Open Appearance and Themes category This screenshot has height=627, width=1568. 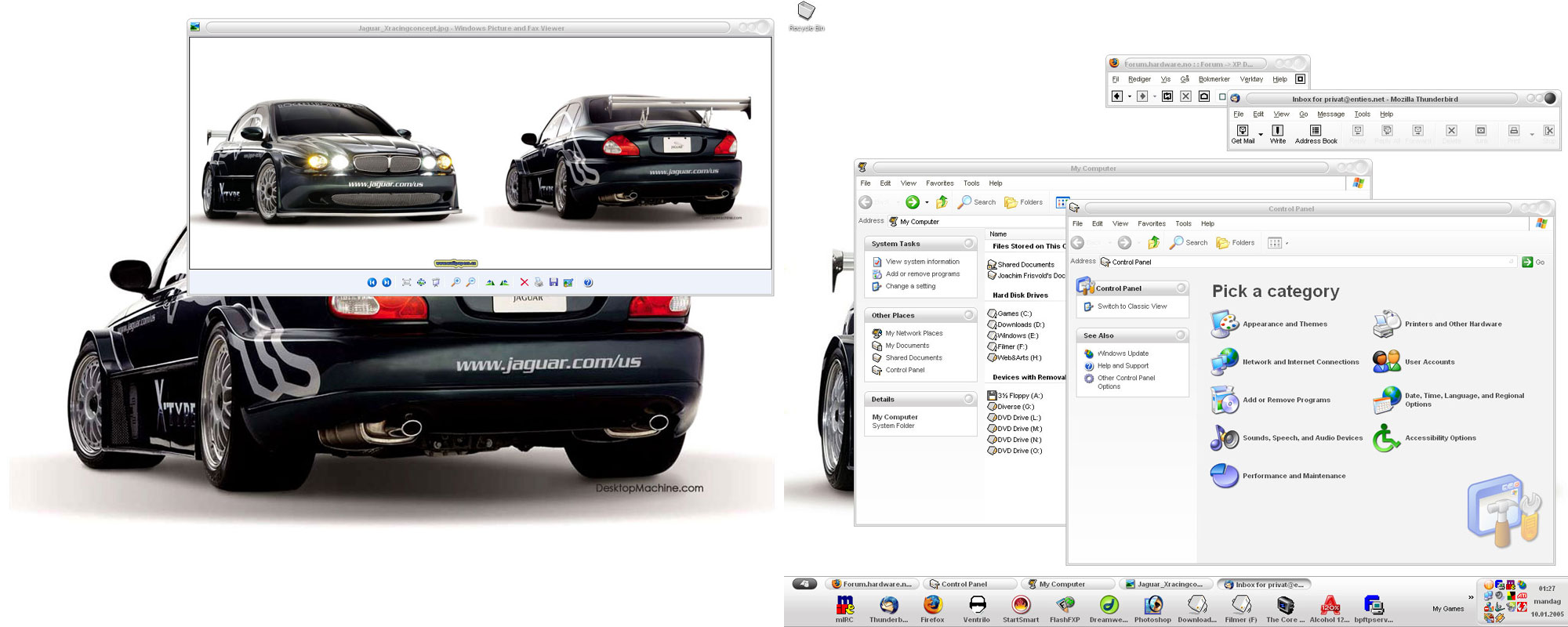tap(1269, 324)
